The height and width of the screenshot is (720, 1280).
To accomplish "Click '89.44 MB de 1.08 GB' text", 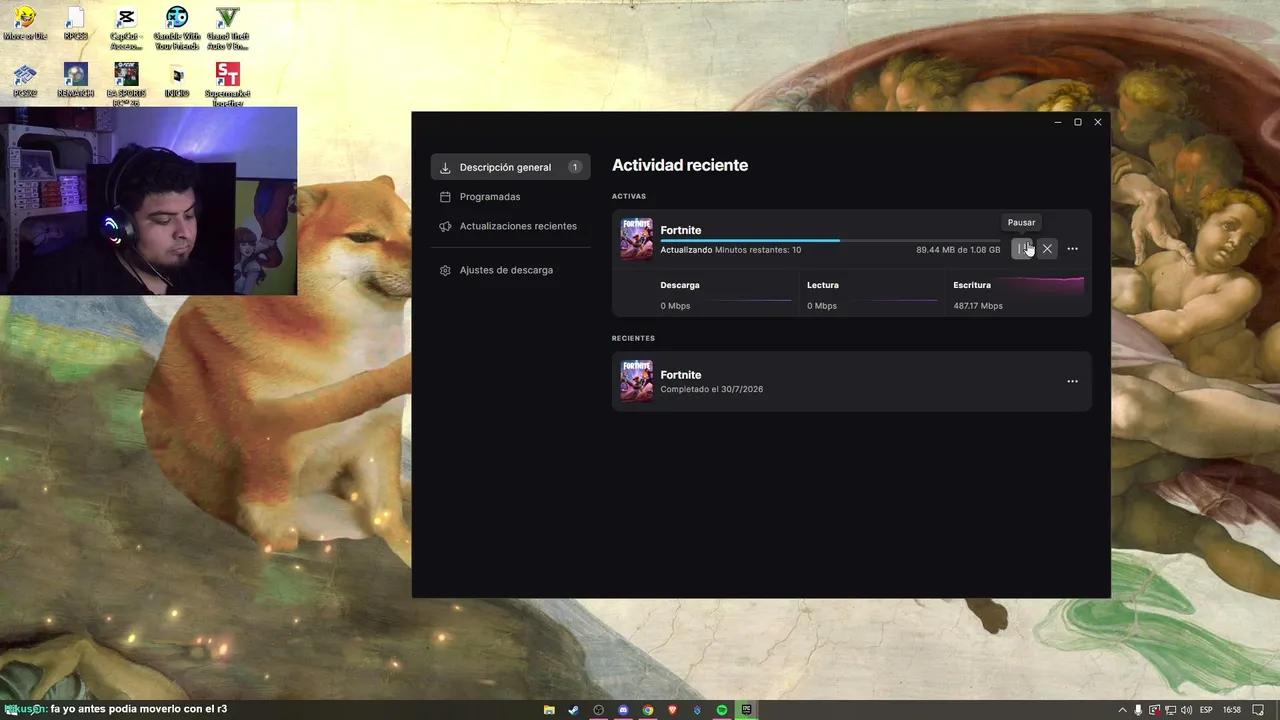I will (x=958, y=250).
